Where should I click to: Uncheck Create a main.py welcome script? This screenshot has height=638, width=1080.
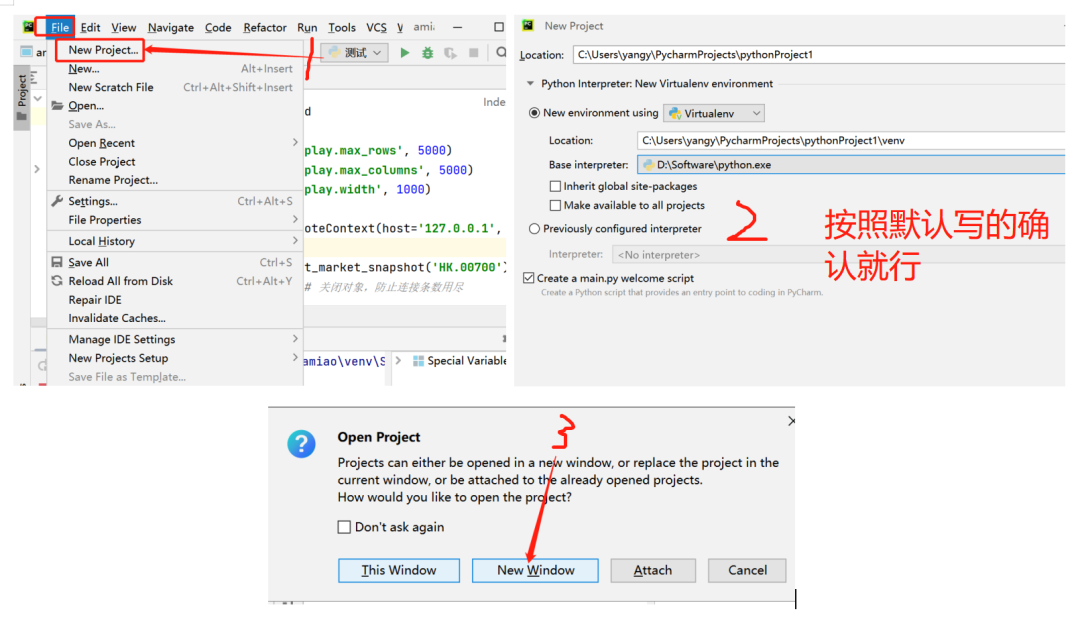pyautogui.click(x=528, y=278)
